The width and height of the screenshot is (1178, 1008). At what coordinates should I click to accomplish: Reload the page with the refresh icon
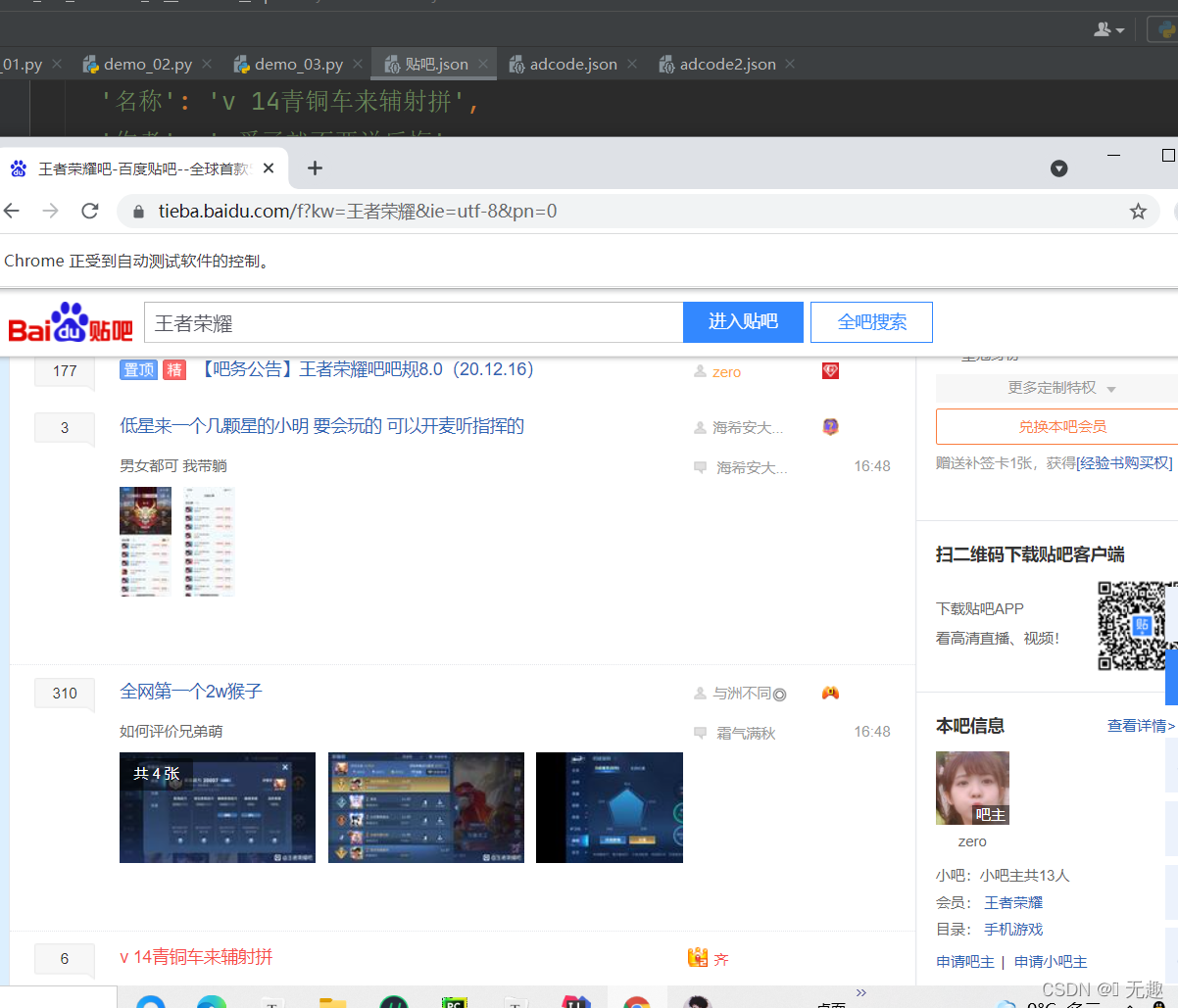(89, 211)
